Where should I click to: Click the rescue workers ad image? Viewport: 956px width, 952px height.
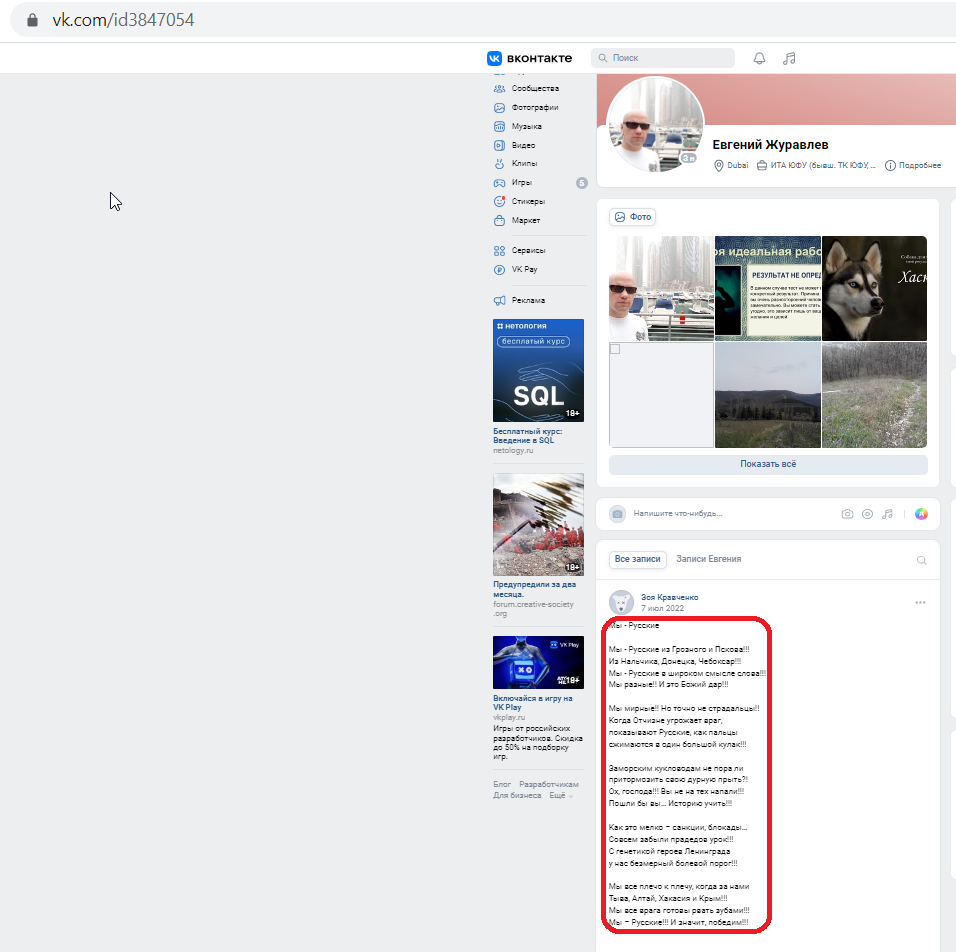(x=538, y=524)
